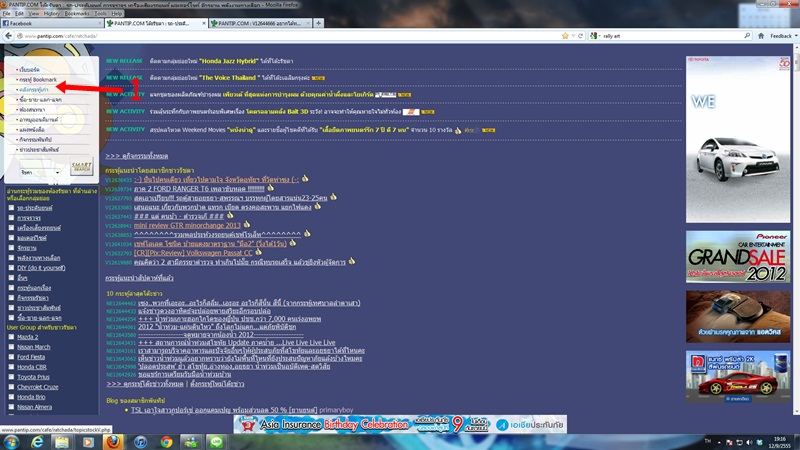800x450 pixels.
Task: Open the Help menu
Action: [117, 13]
